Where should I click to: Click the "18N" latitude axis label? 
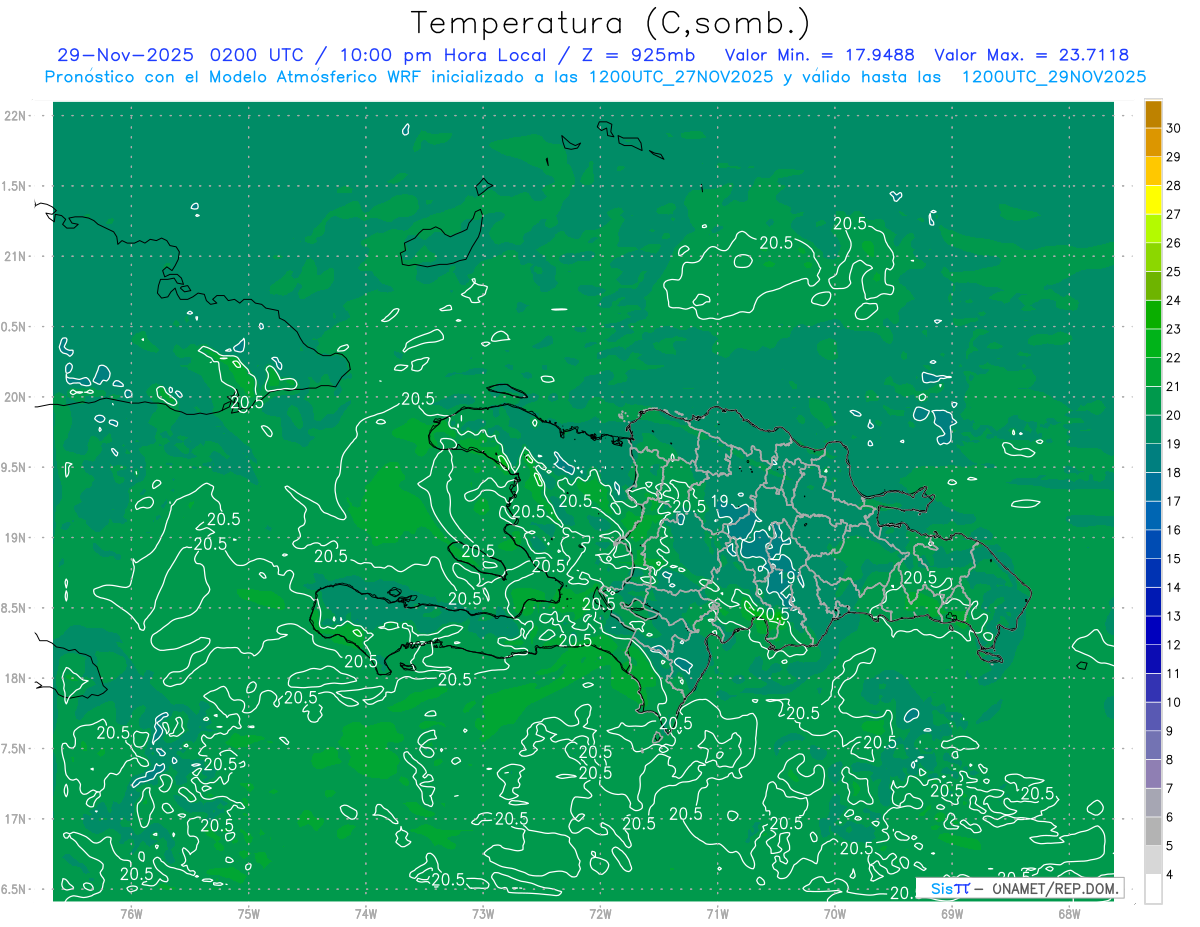click(14, 679)
